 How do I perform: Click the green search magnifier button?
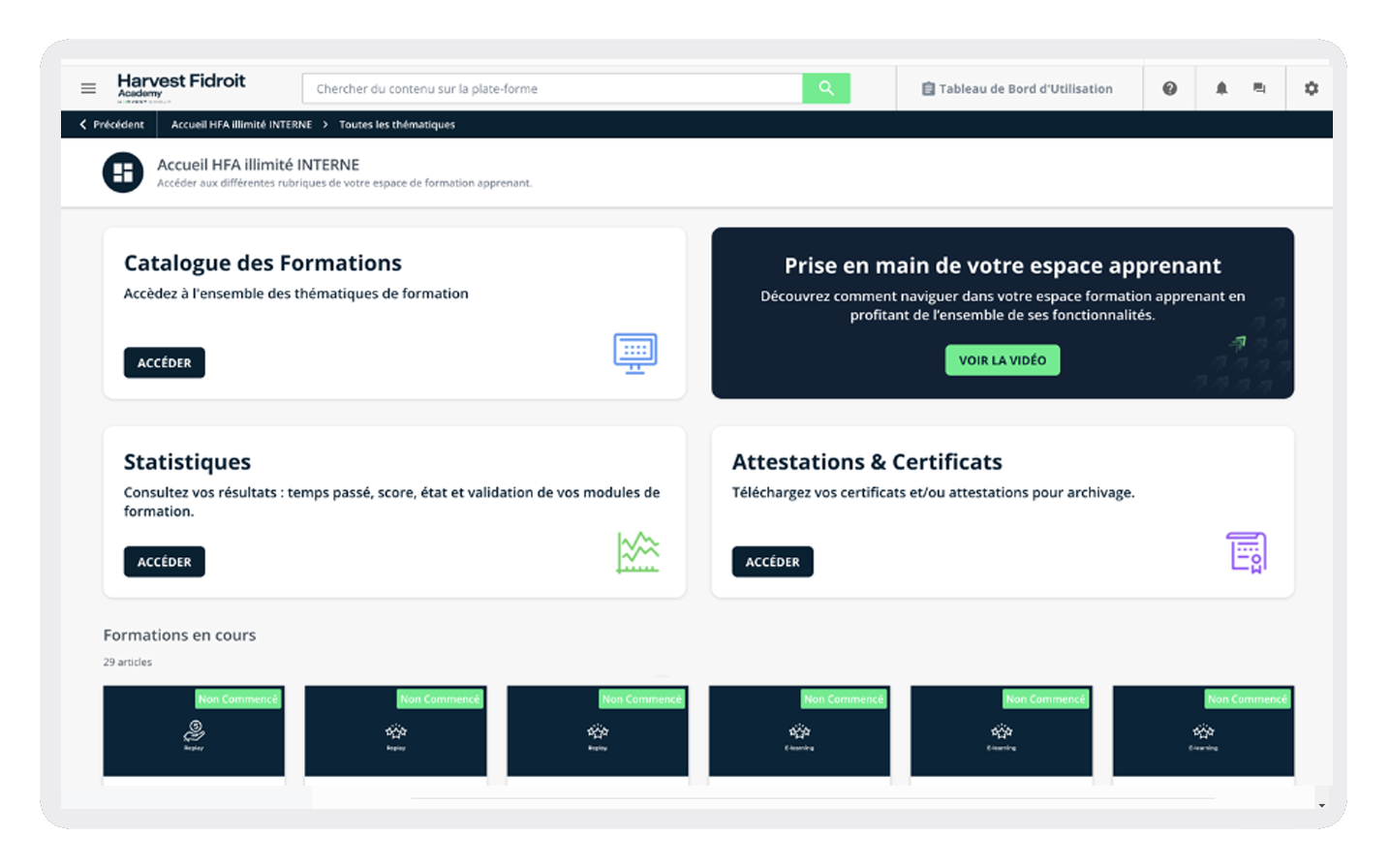pos(826,88)
